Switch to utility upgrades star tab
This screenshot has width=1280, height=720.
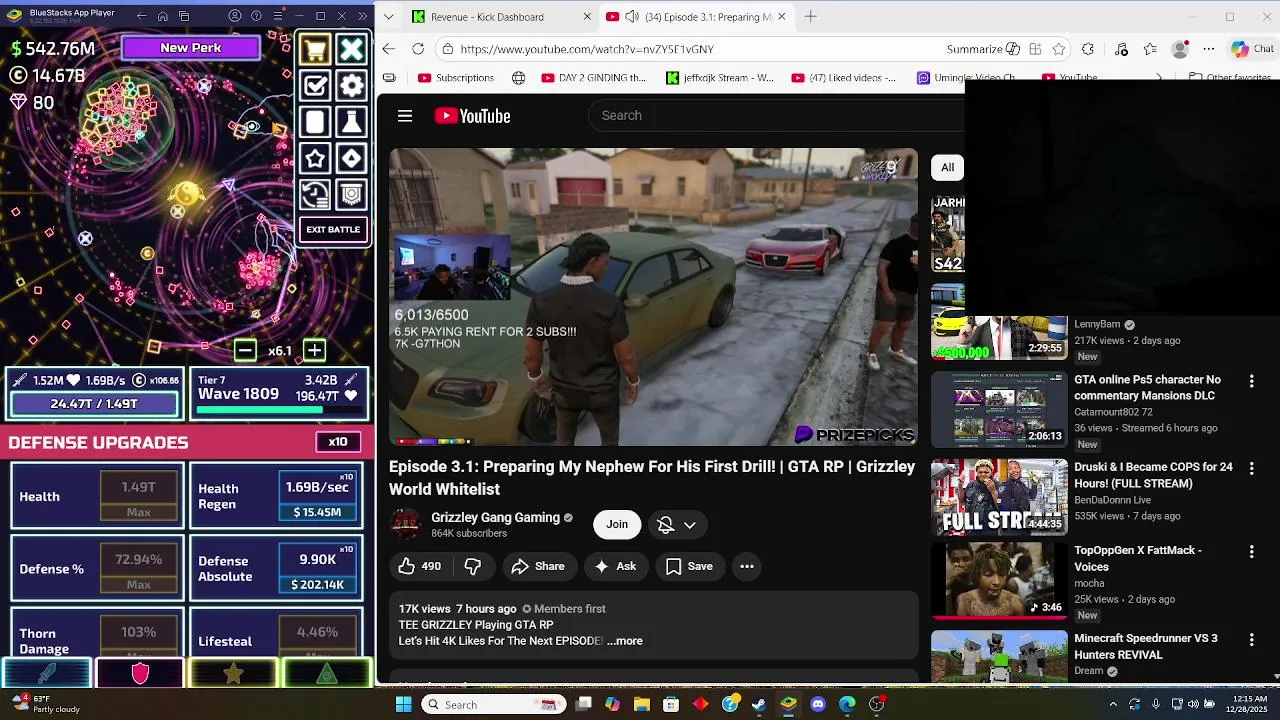[x=233, y=673]
